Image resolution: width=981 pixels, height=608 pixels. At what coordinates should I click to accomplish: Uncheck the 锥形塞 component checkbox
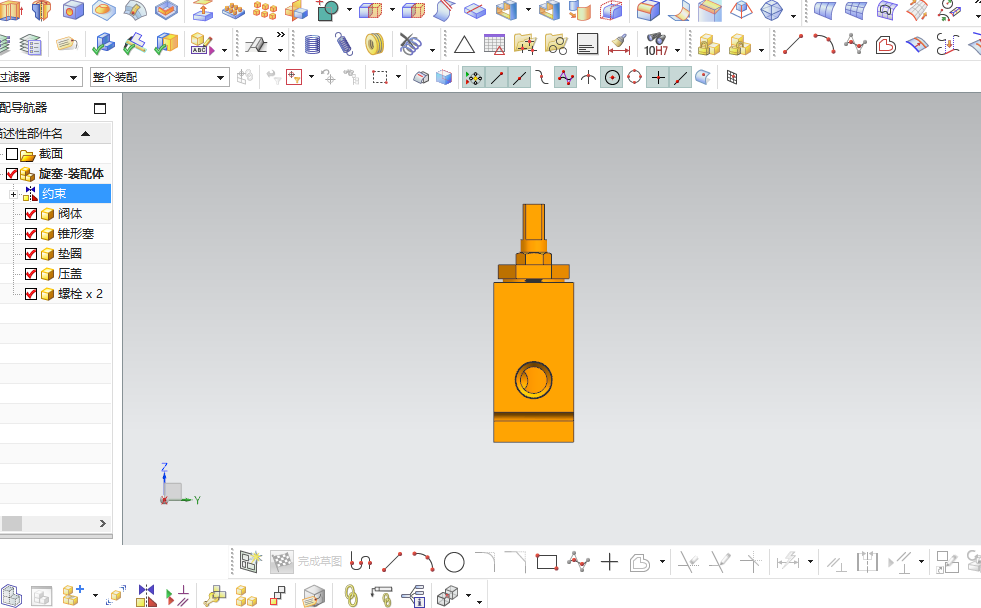pos(31,234)
